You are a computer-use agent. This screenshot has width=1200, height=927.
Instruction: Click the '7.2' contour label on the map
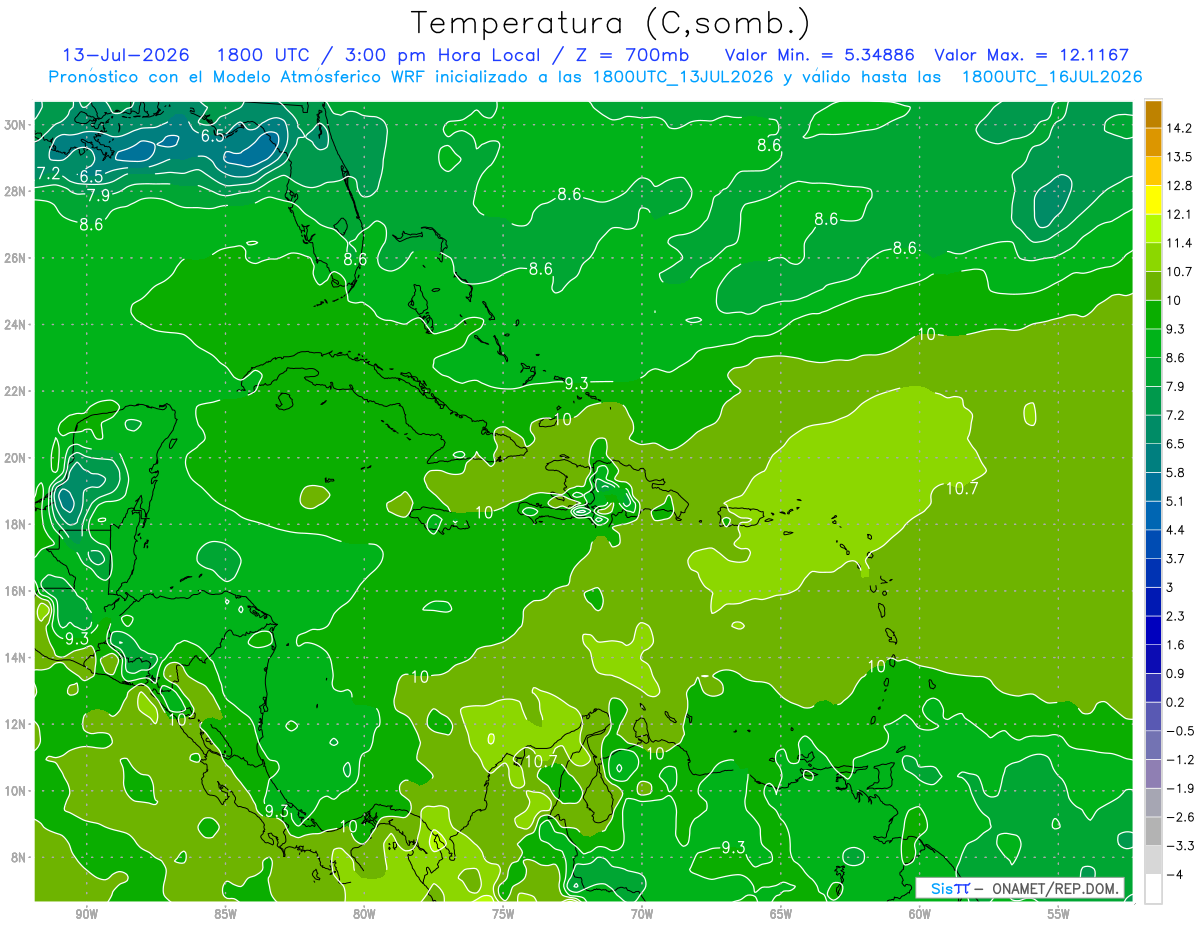pyautogui.click(x=49, y=174)
